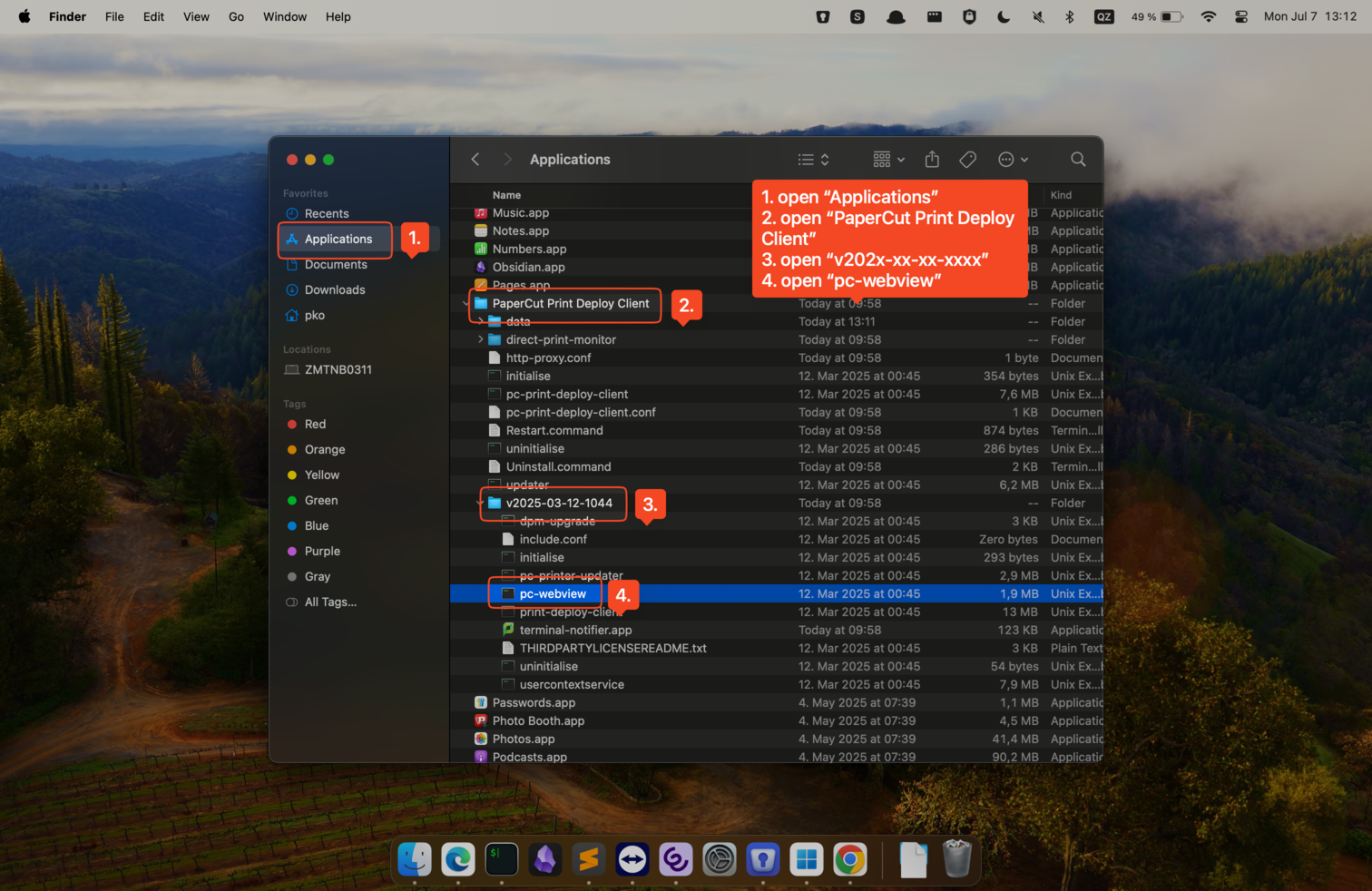Click the hat icon in menu bar
The image size is (1372, 891).
896,16
